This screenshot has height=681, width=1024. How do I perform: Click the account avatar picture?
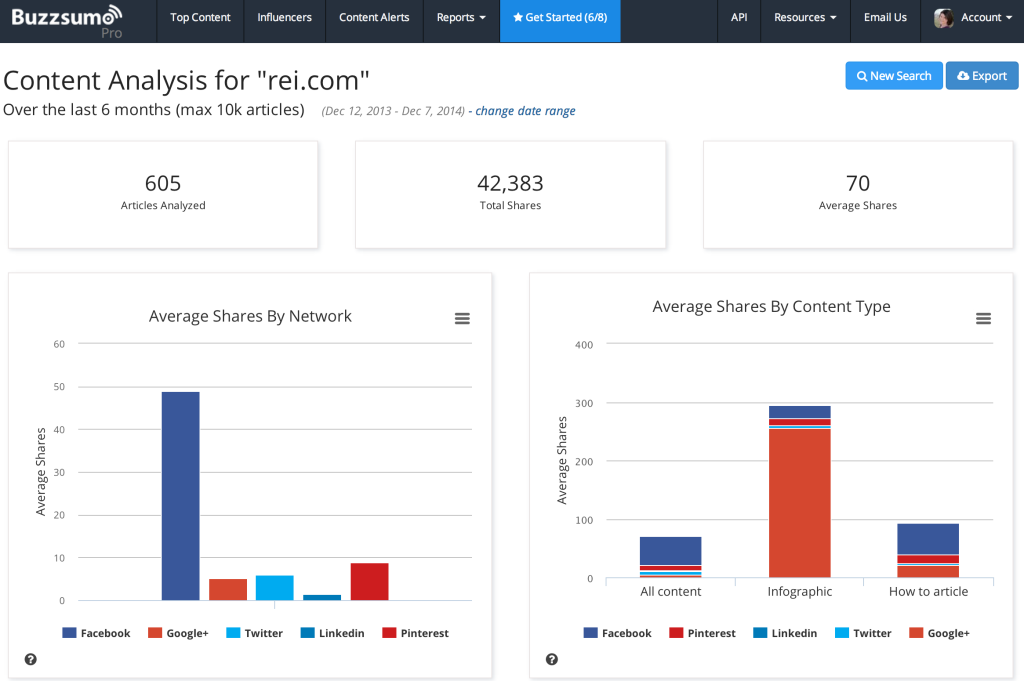(944, 18)
